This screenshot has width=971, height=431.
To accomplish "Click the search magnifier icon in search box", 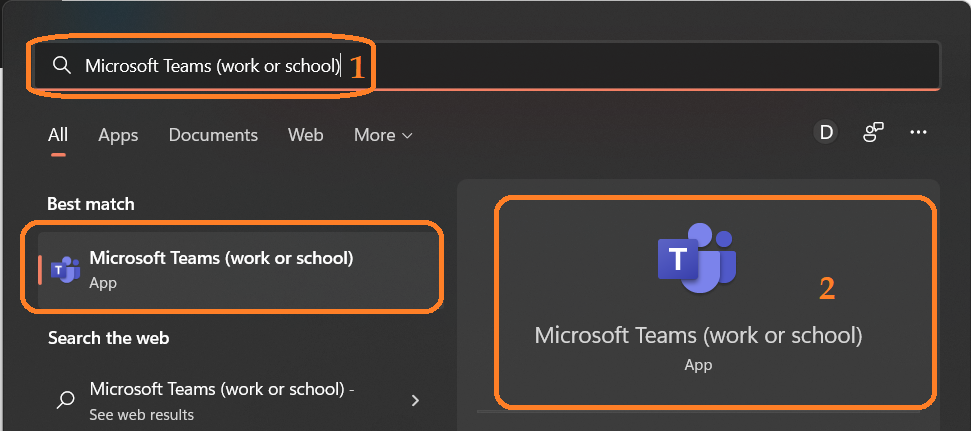I will [x=61, y=65].
